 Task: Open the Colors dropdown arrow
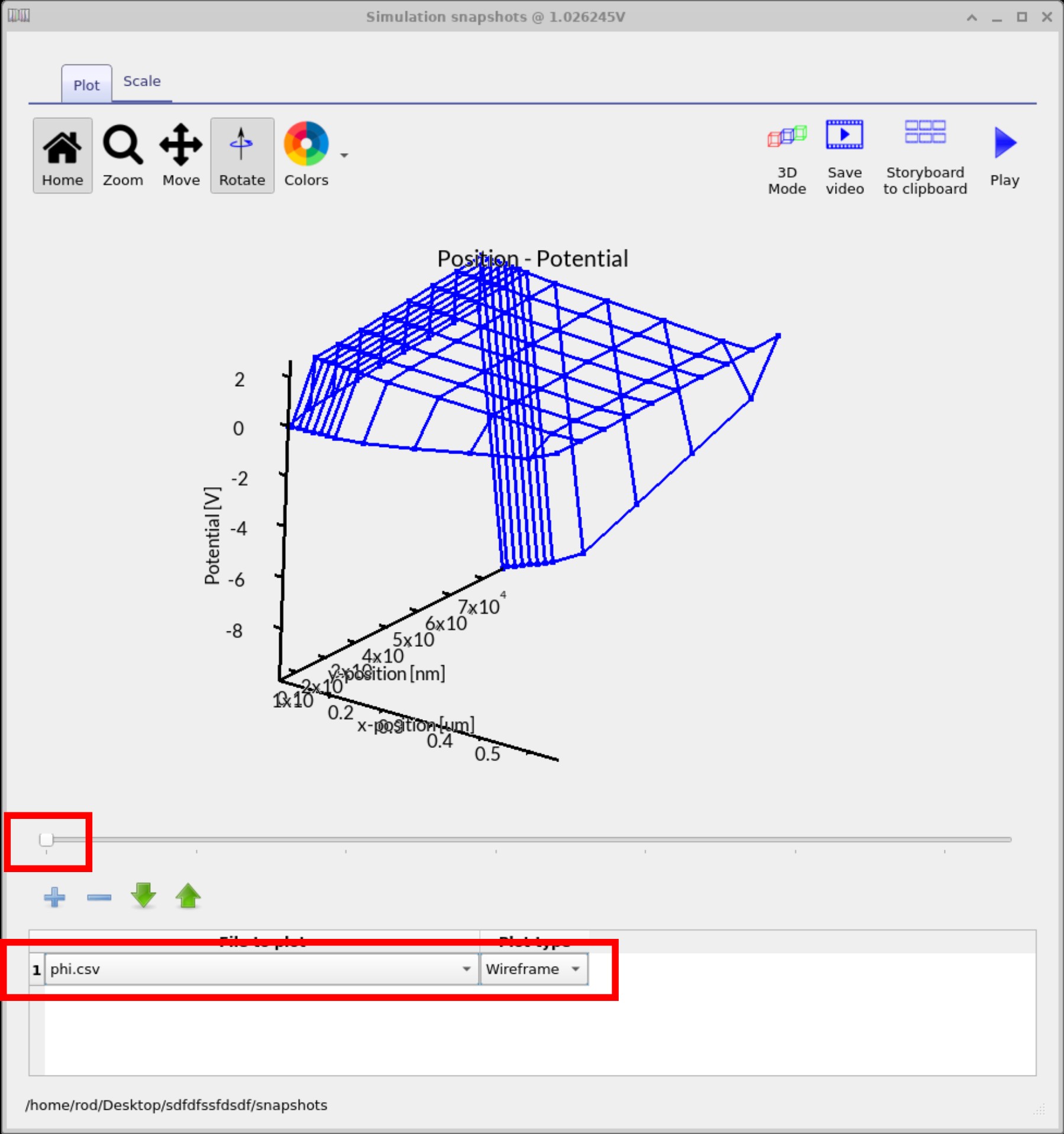(344, 155)
